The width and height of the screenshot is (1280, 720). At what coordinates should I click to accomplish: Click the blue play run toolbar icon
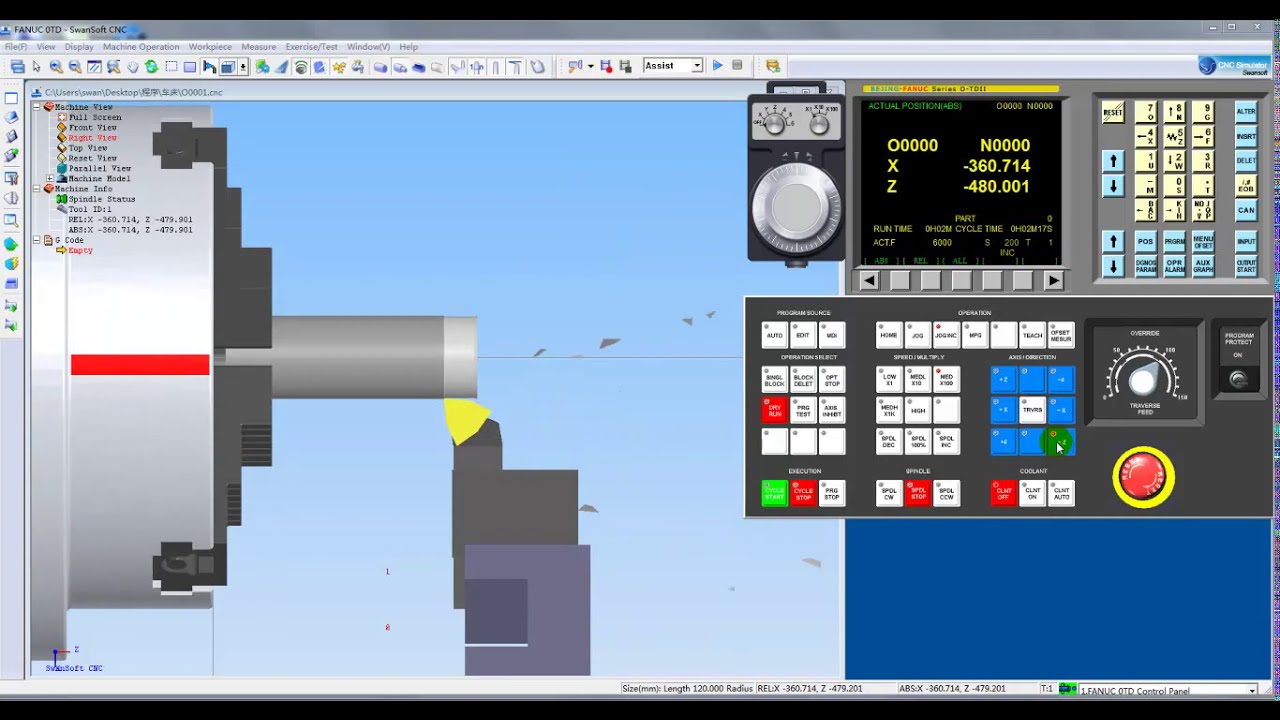coord(717,66)
